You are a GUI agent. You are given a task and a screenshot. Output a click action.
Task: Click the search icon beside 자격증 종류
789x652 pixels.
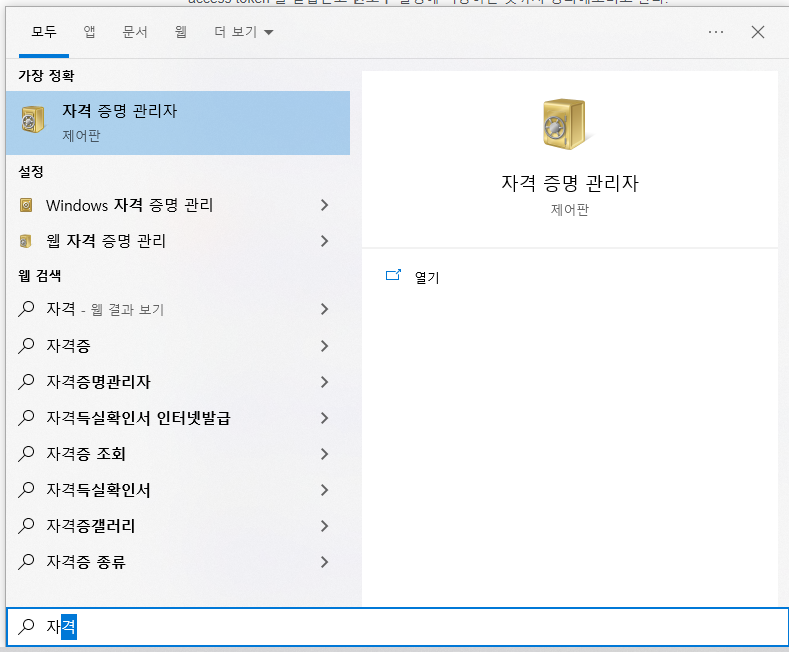point(26,562)
